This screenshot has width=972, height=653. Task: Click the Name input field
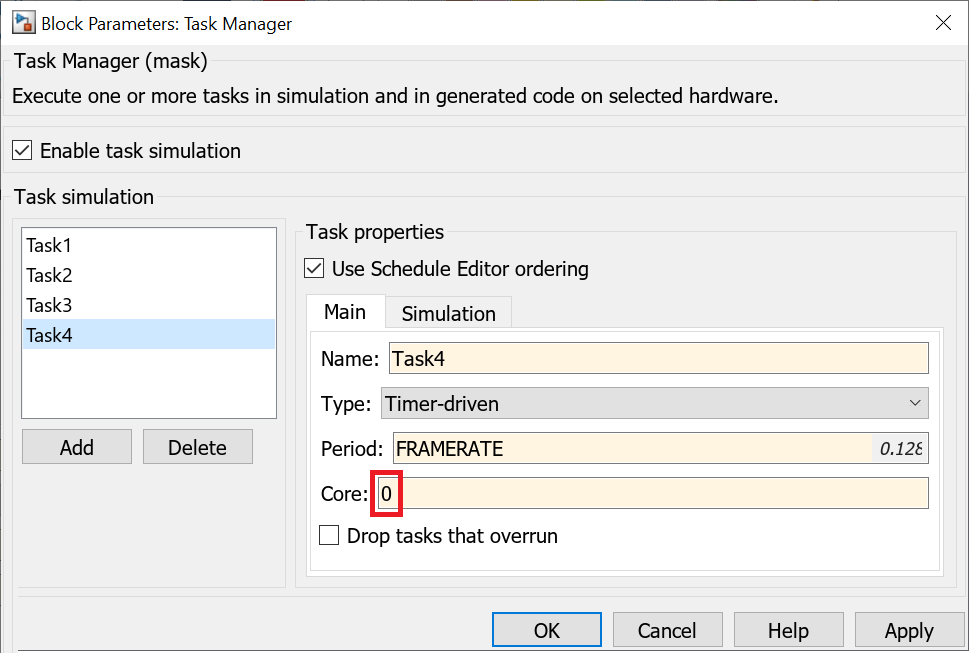pos(658,358)
